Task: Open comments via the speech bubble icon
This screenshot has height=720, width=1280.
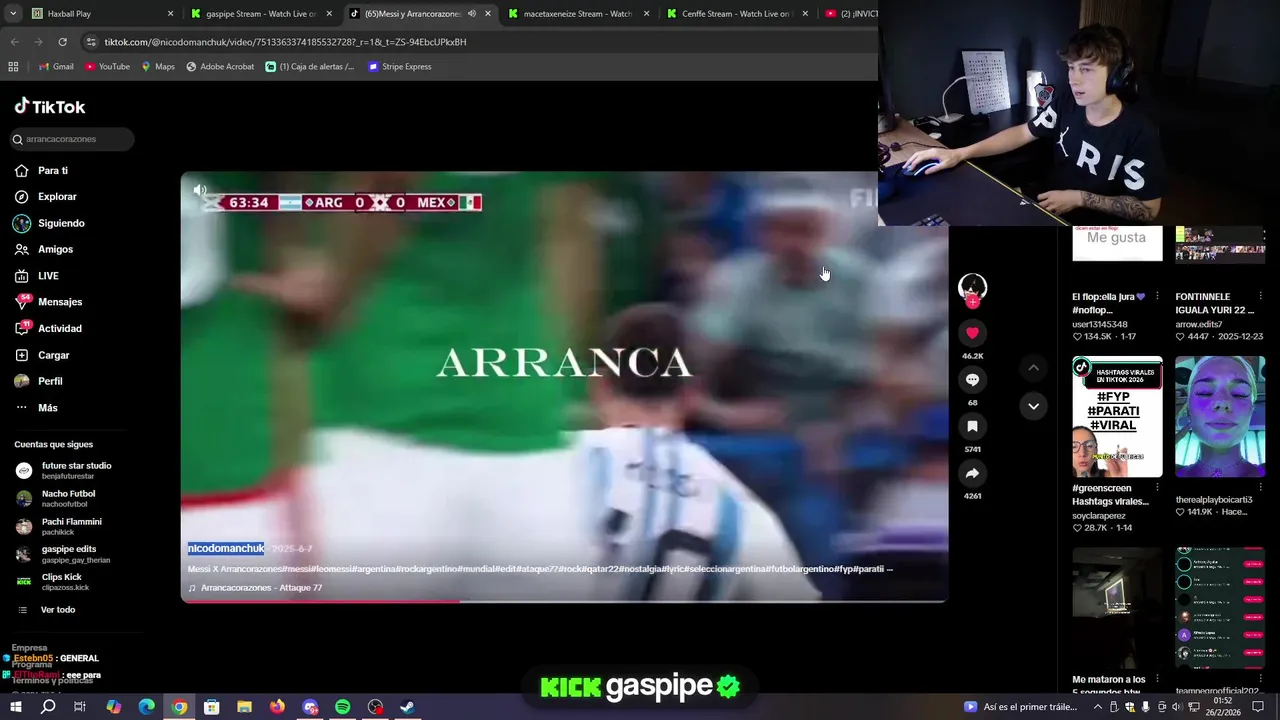Action: tap(972, 380)
